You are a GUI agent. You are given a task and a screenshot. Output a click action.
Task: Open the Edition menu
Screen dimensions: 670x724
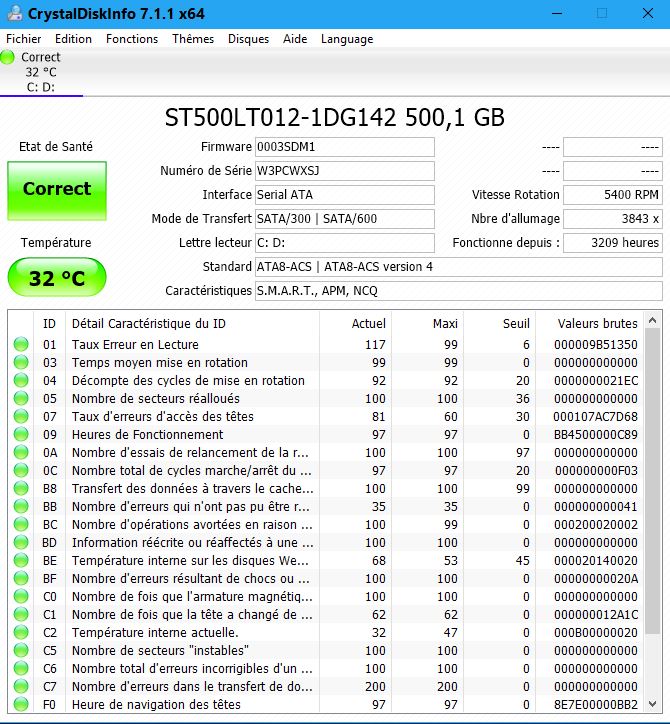click(73, 39)
